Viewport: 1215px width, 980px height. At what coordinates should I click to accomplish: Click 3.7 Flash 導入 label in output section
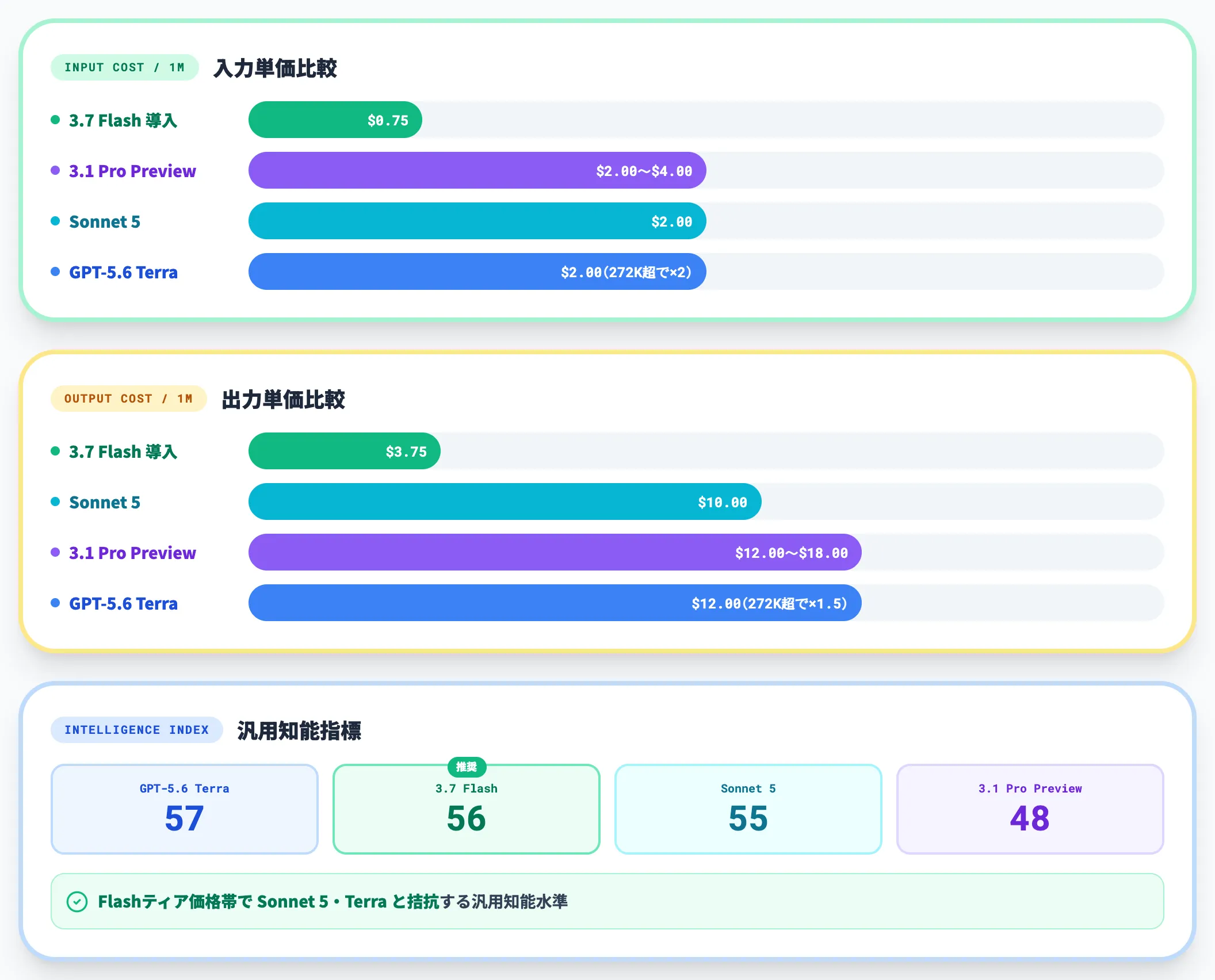123,451
